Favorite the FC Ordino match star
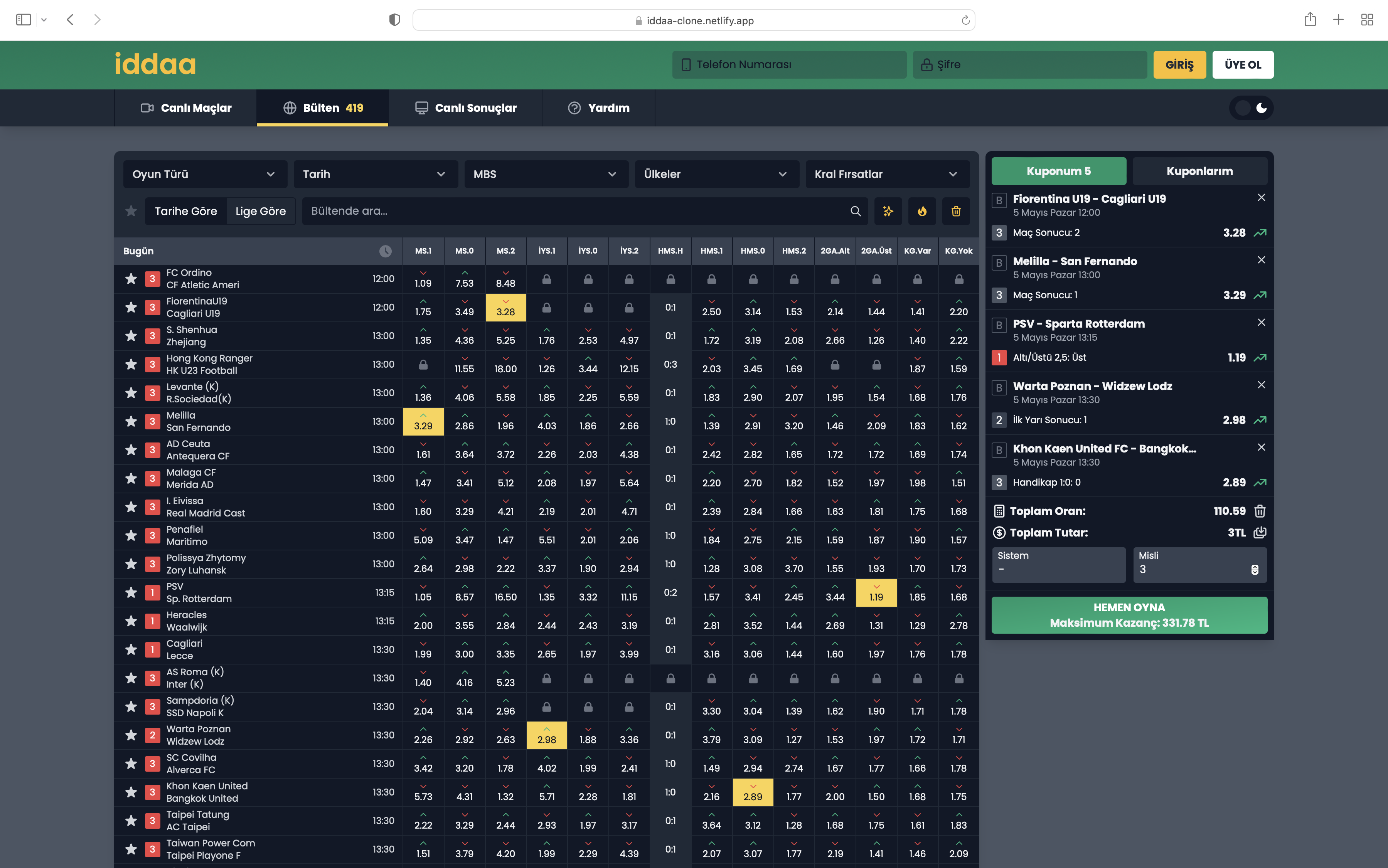 tap(131, 279)
